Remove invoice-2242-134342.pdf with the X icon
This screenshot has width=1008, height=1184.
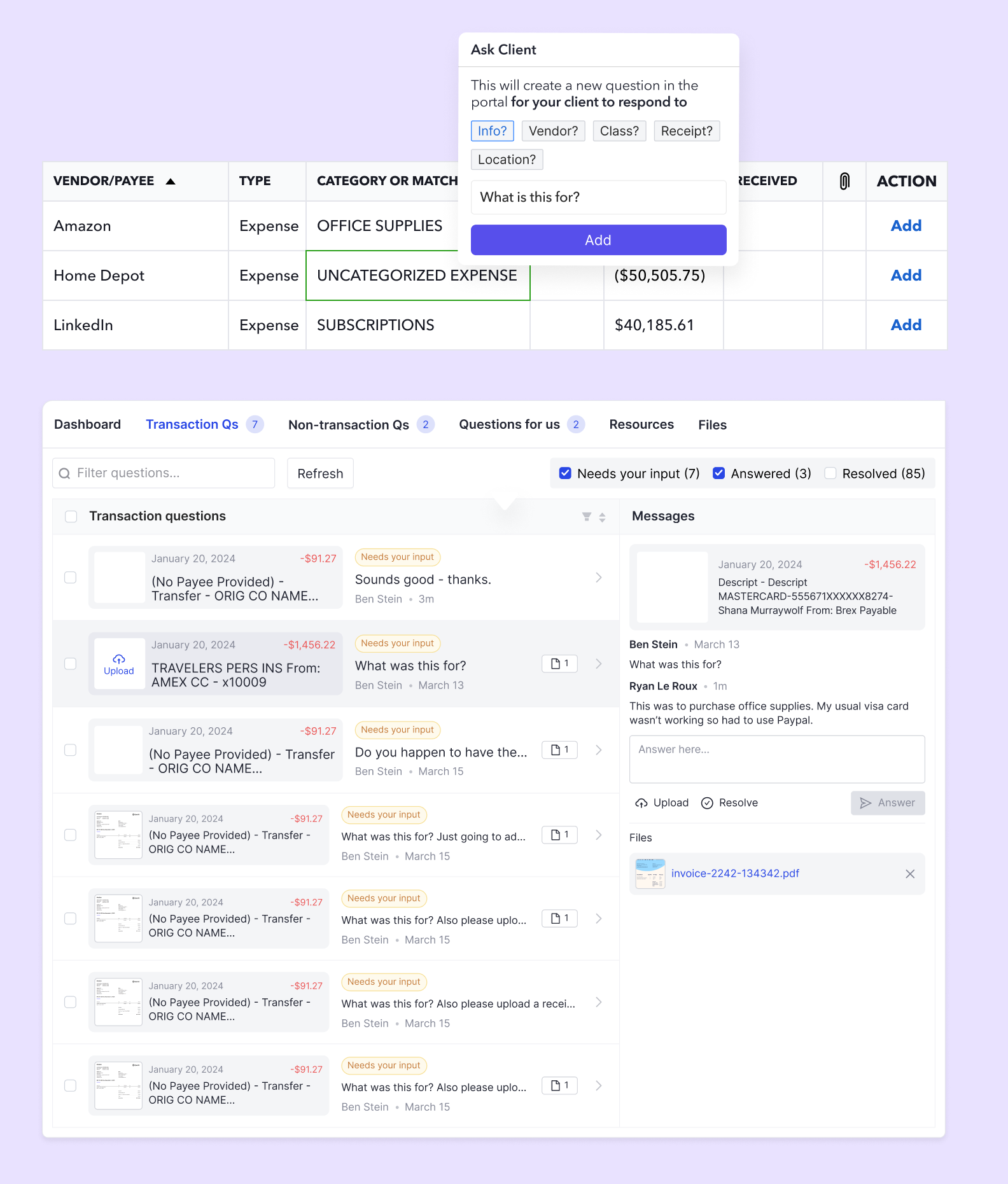click(x=910, y=874)
